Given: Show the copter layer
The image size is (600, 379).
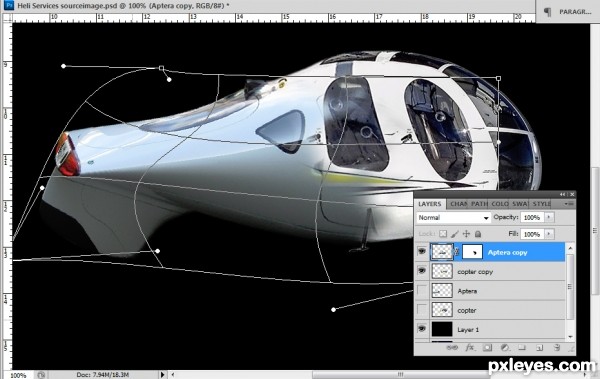Looking at the screenshot, I should click(422, 310).
